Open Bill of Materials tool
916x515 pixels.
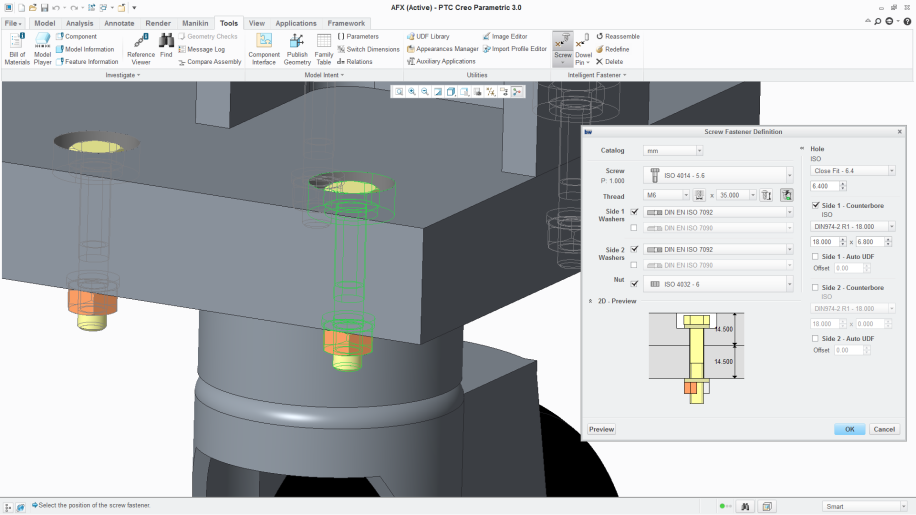[x=17, y=48]
